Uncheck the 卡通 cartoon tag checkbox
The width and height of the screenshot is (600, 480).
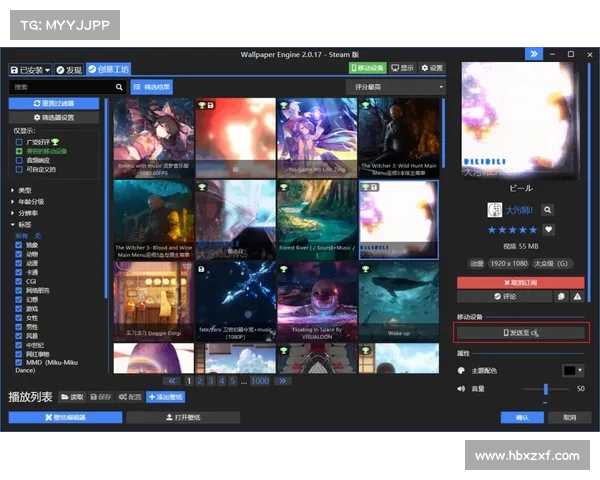[x=19, y=273]
